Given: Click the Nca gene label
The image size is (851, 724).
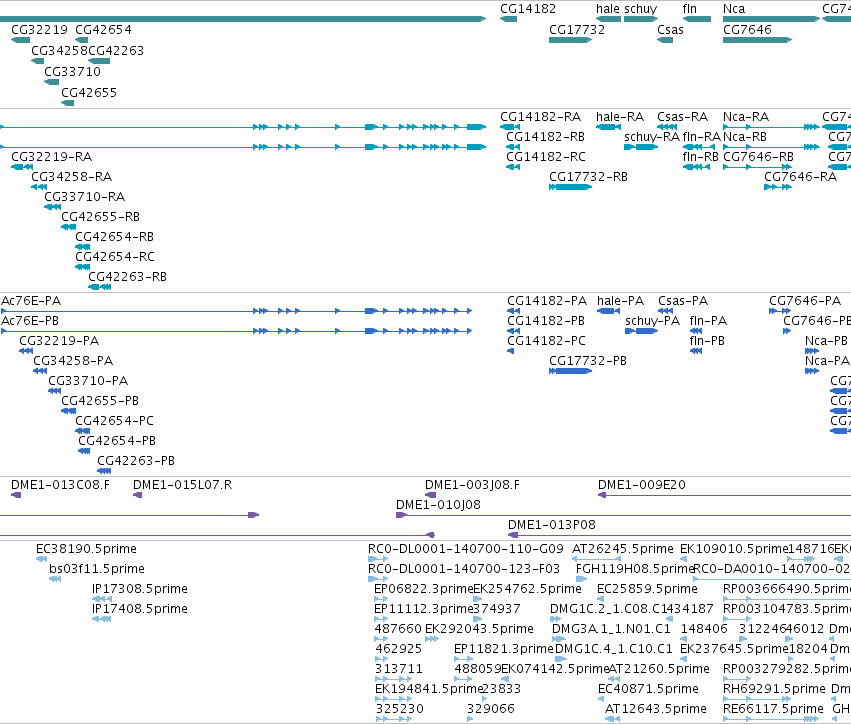Looking at the screenshot, I should tap(734, 9).
